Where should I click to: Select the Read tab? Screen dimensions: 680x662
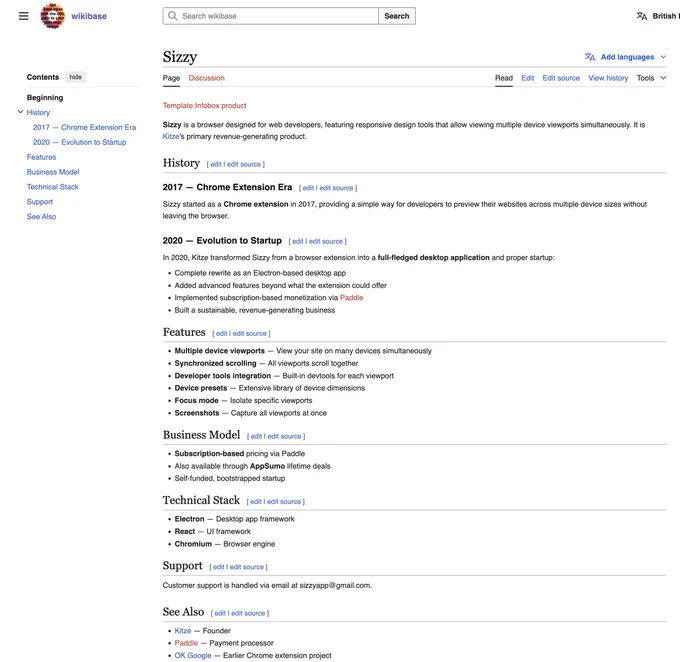click(x=504, y=78)
